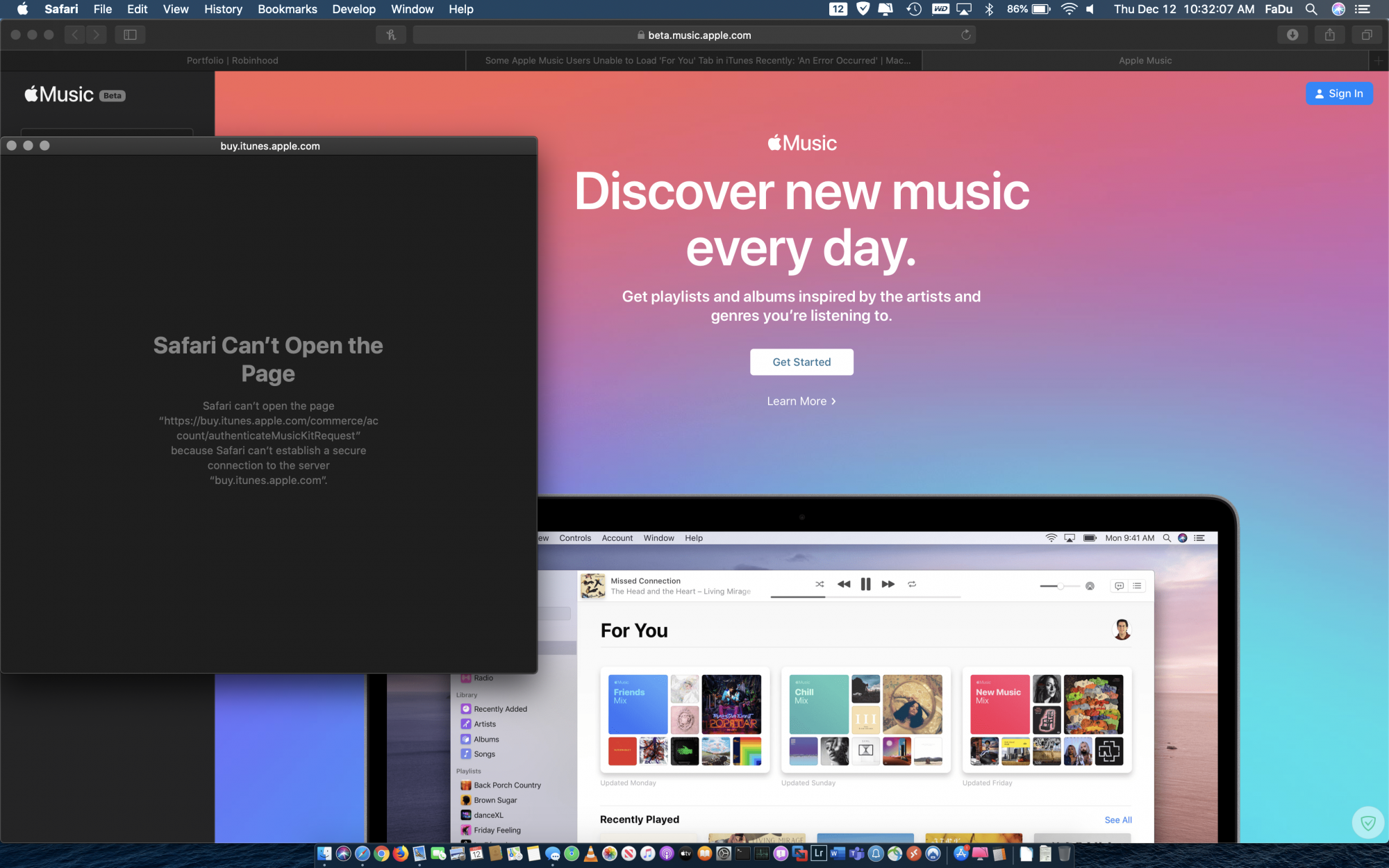Open the Account menu in the Music mockup
Image resolution: width=1389 pixels, height=868 pixels.
(x=617, y=538)
